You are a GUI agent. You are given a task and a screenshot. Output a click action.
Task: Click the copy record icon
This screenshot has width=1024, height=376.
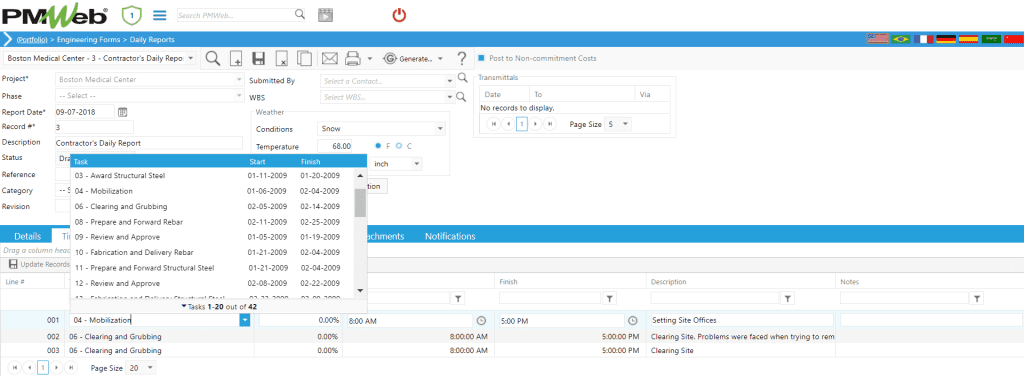(304, 59)
